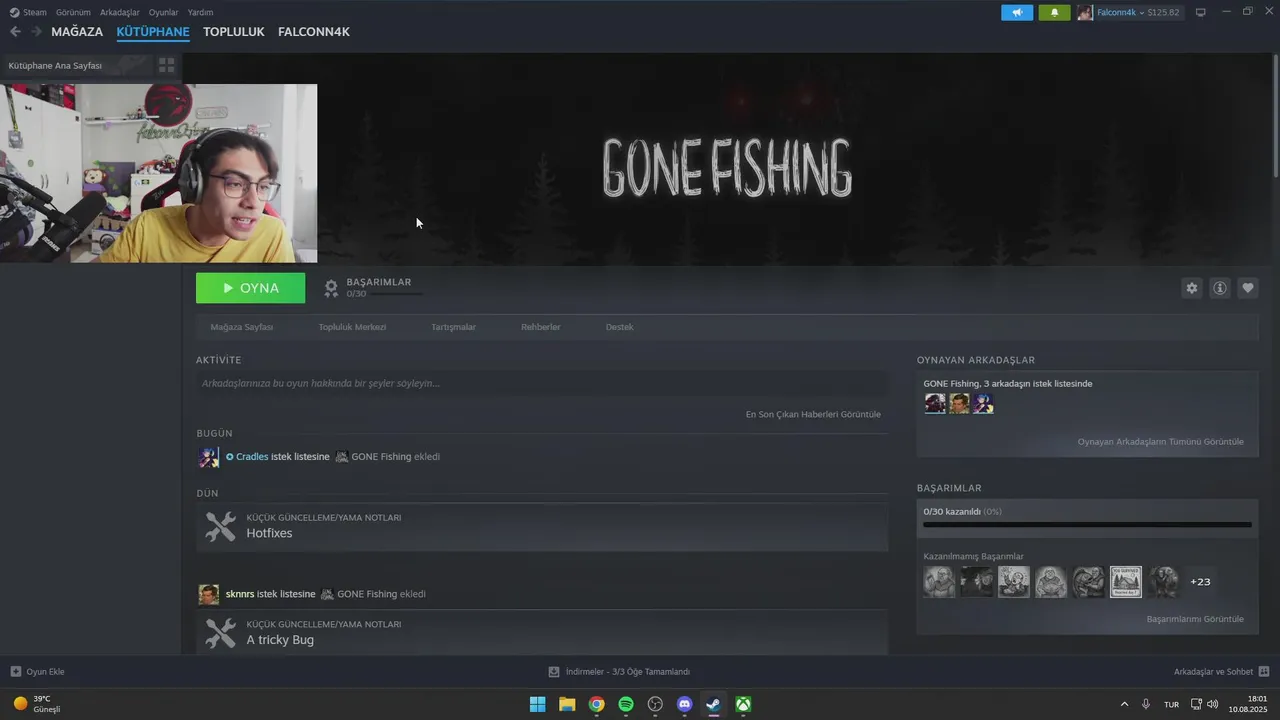Click first unearned achievement icon

tap(939, 582)
